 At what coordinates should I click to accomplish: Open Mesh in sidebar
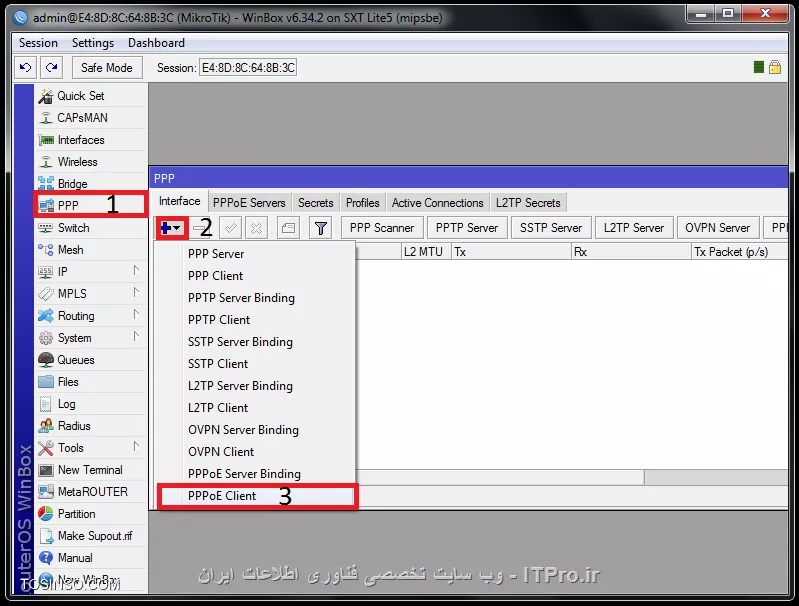tap(91, 250)
